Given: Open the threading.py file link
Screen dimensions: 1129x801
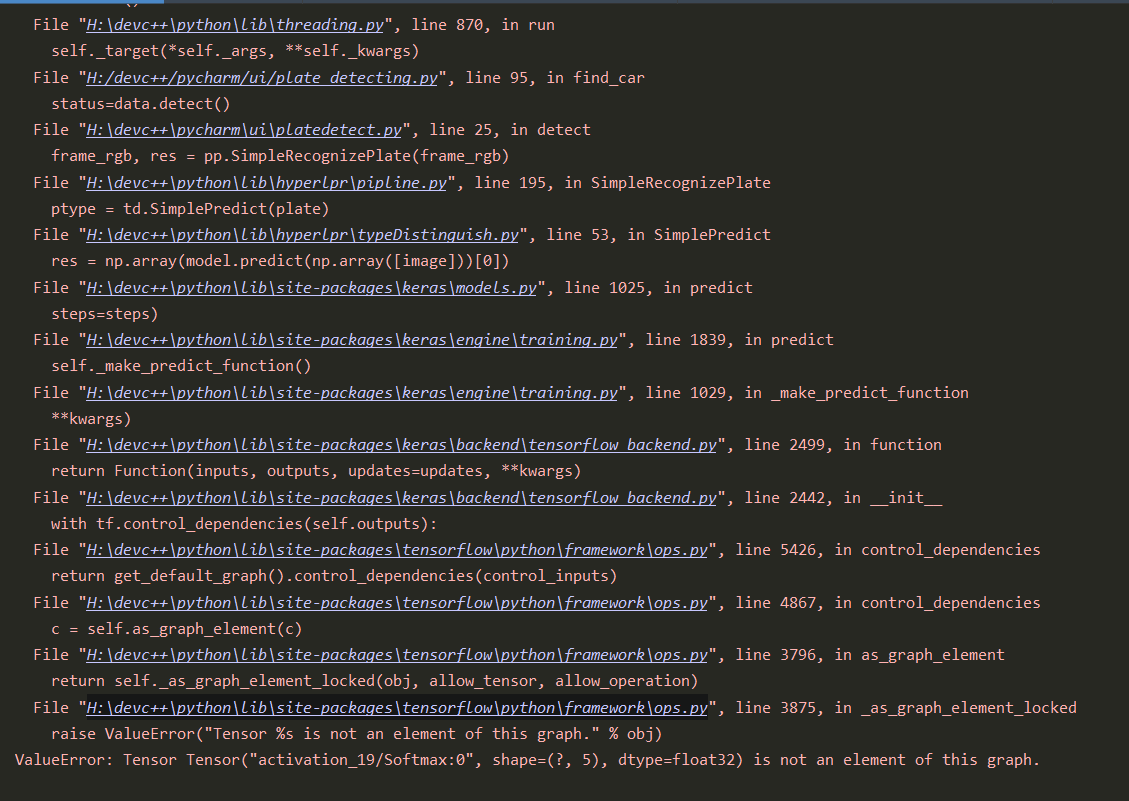Looking at the screenshot, I should [235, 25].
